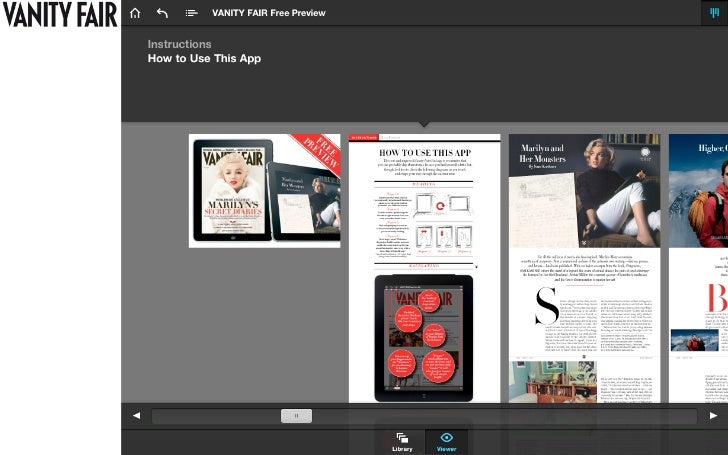Screen dimensions: 728x455
Task: Click the Instructions section label
Action: coord(179,44)
